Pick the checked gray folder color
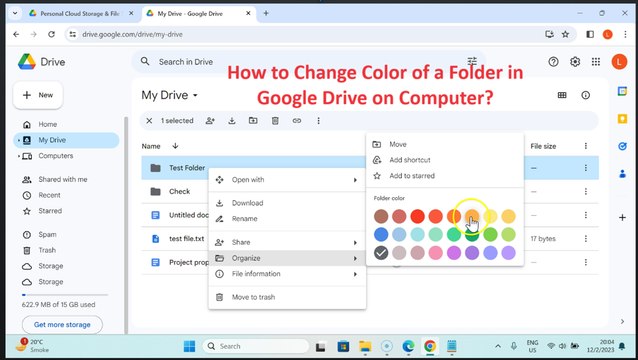The width and height of the screenshot is (638, 360). coord(381,253)
